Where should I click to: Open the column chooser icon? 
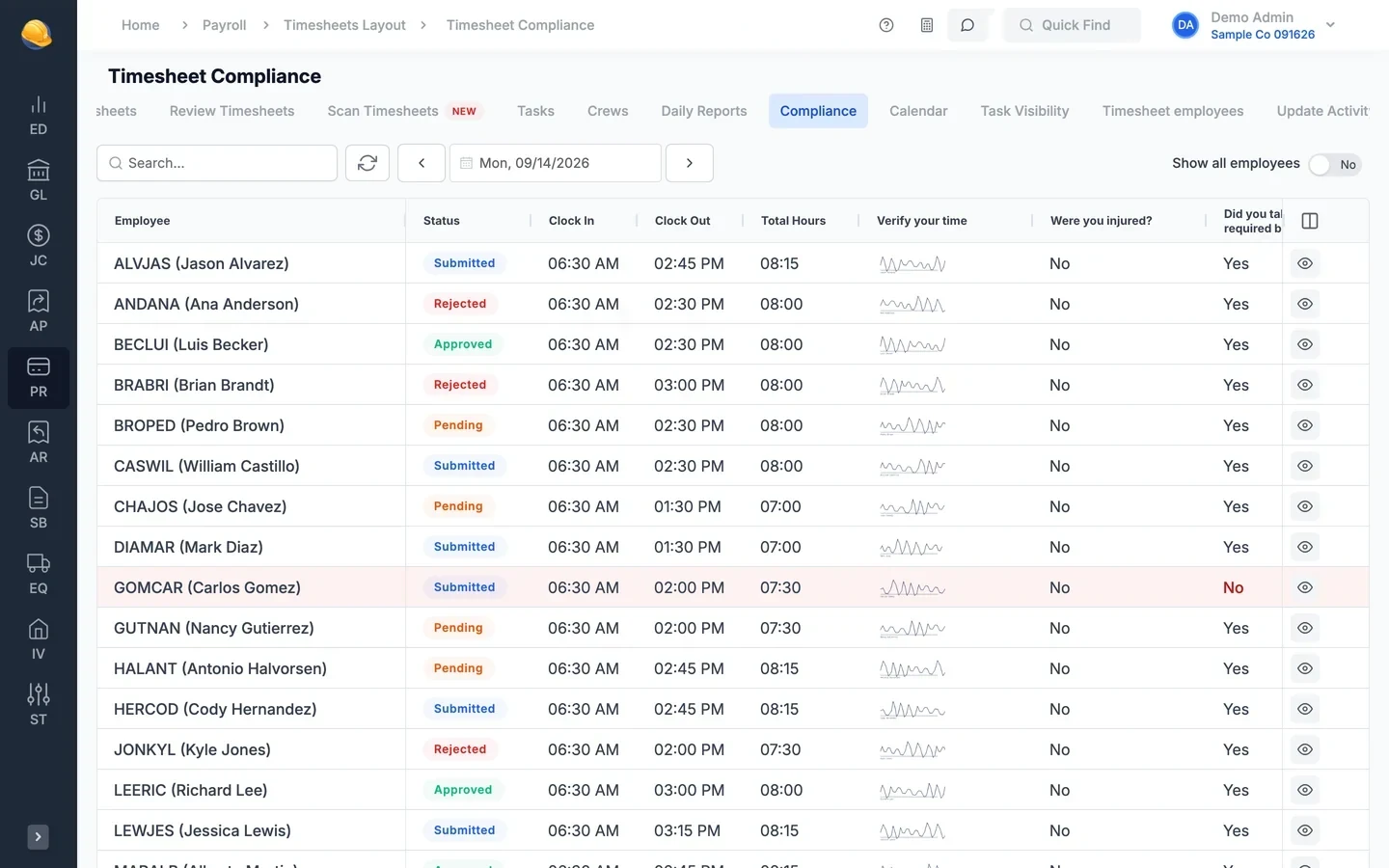(1310, 221)
